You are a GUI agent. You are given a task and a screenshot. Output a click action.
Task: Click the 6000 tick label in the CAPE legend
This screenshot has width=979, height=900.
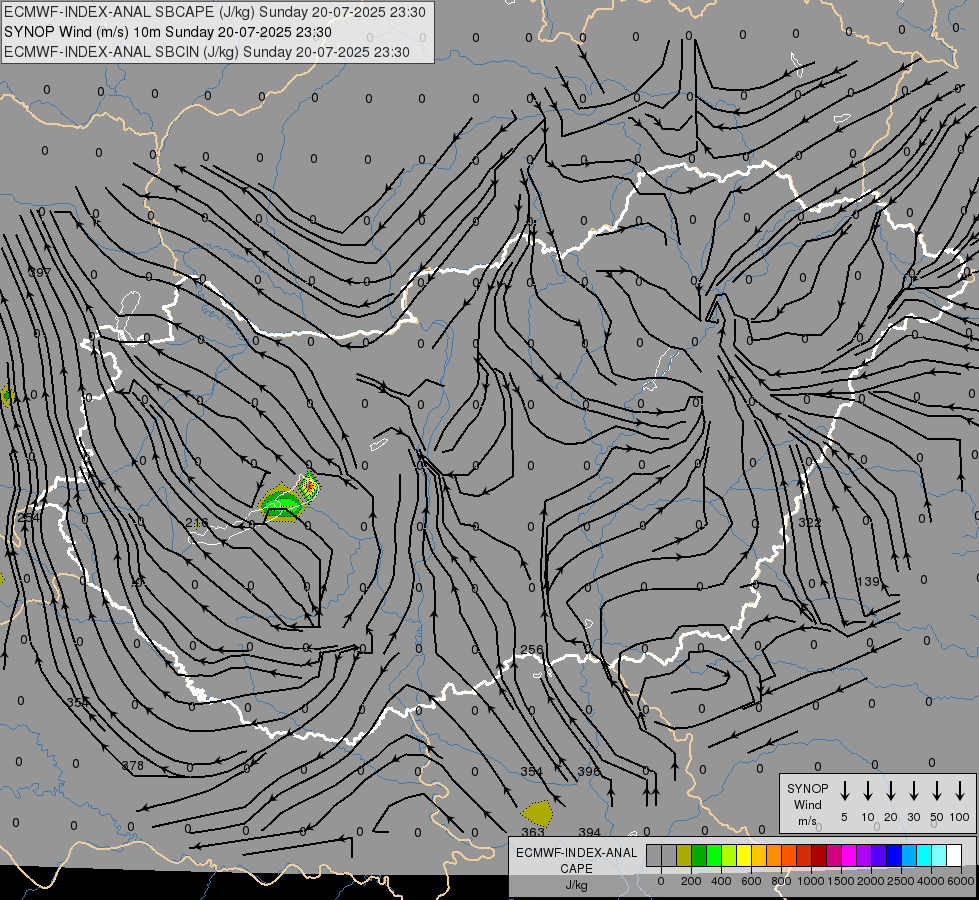click(961, 881)
